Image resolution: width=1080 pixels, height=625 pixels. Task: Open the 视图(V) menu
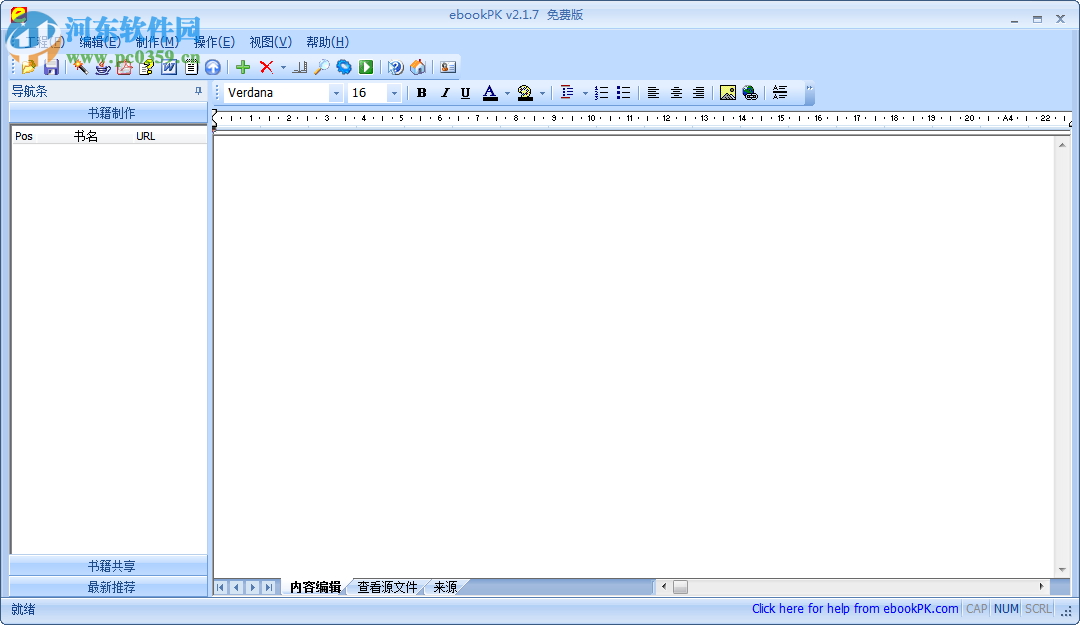pyautogui.click(x=268, y=42)
